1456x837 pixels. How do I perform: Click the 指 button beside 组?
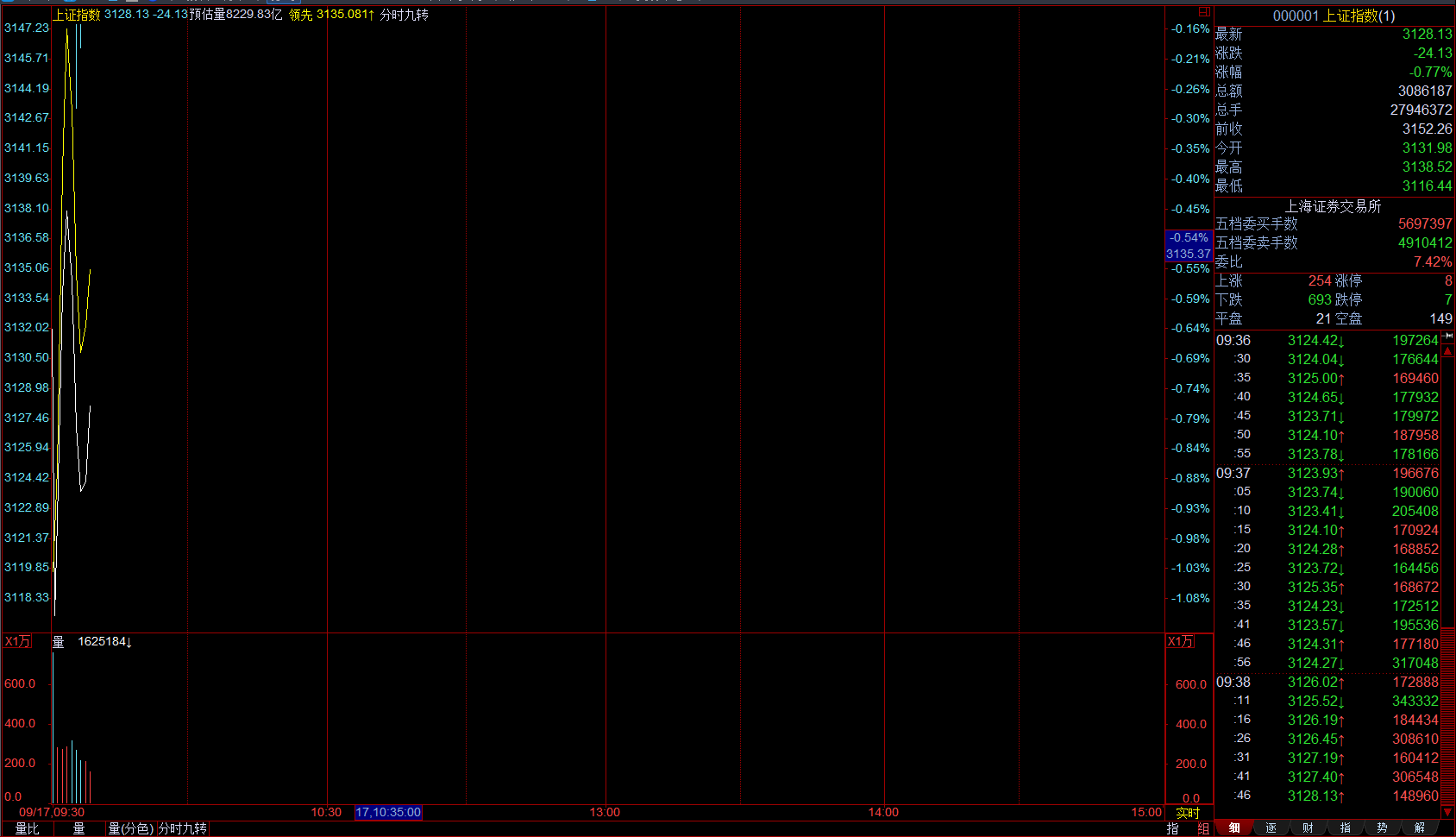(x=1173, y=828)
